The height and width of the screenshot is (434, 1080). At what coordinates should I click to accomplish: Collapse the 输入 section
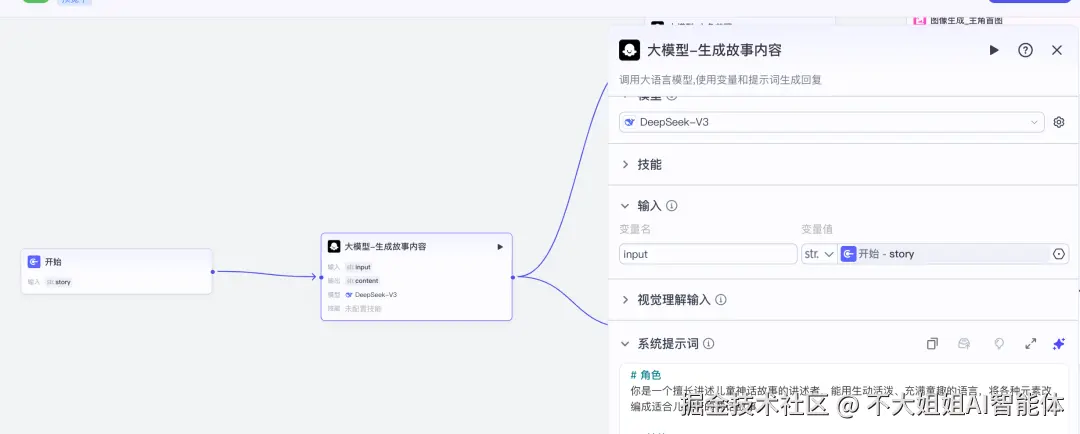tap(625, 205)
